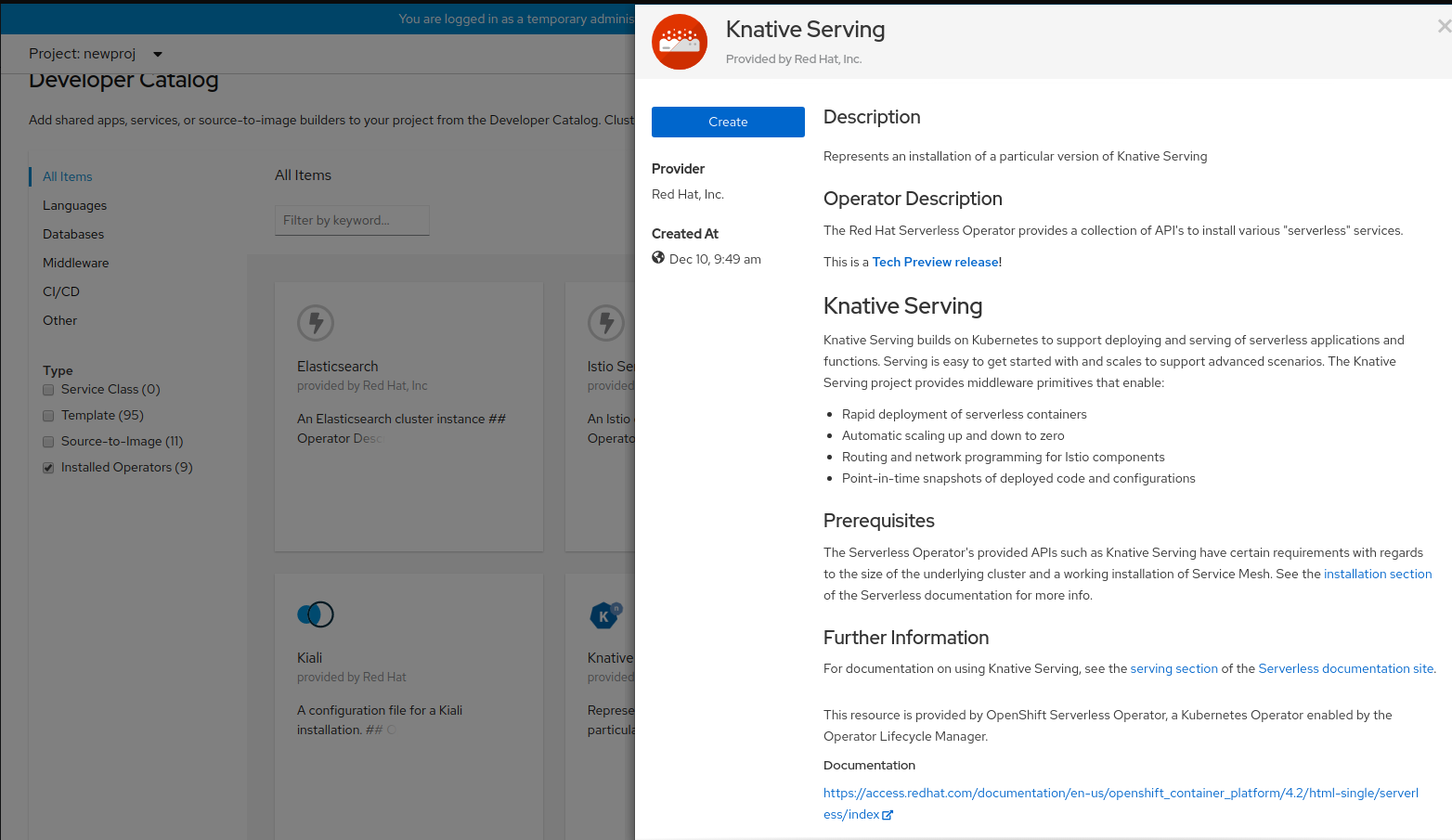Click the 'Automatic scaling up and down to zero' bullet
This screenshot has width=1452, height=840.
pos(953,435)
